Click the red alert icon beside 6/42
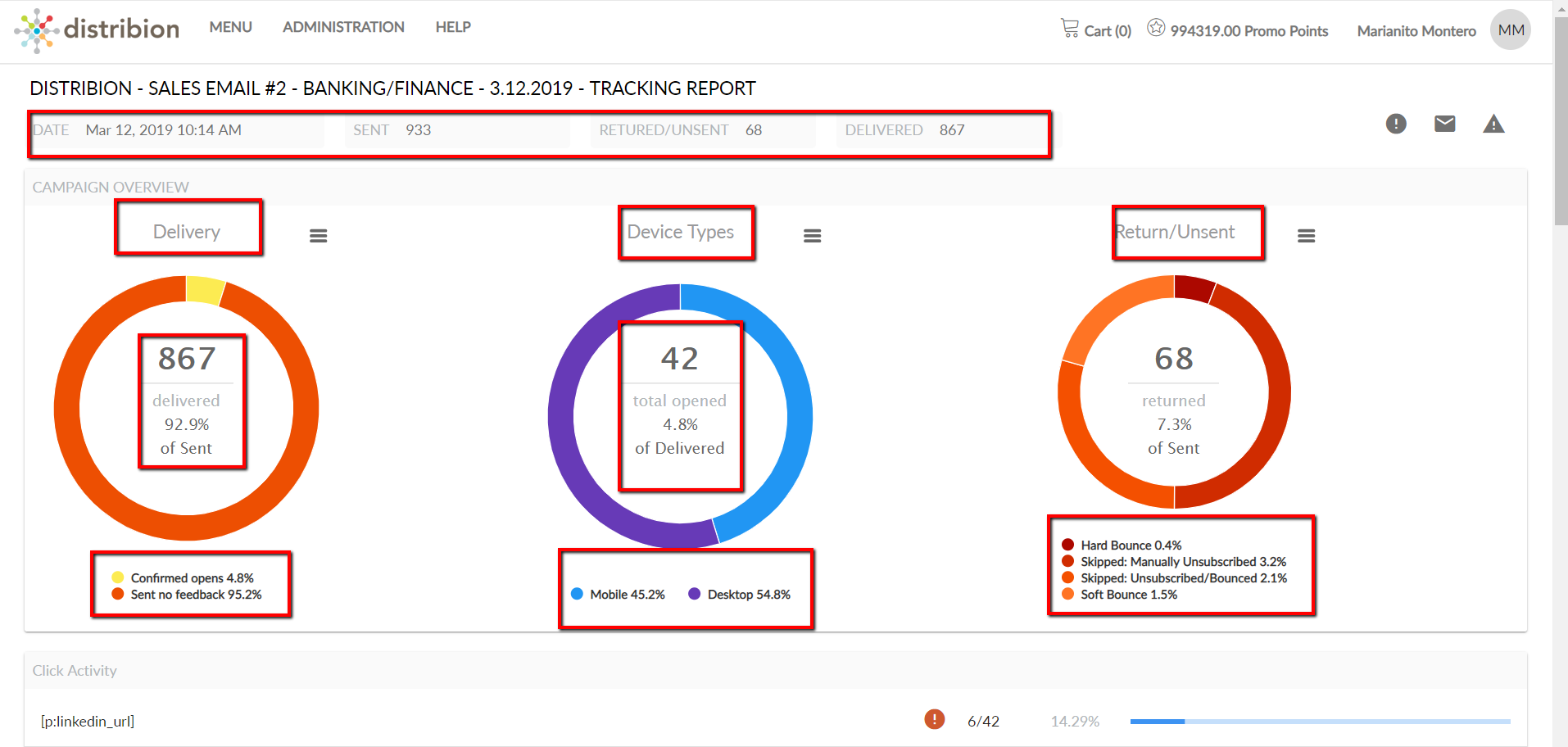Viewport: 1568px width, 747px height. (934, 719)
